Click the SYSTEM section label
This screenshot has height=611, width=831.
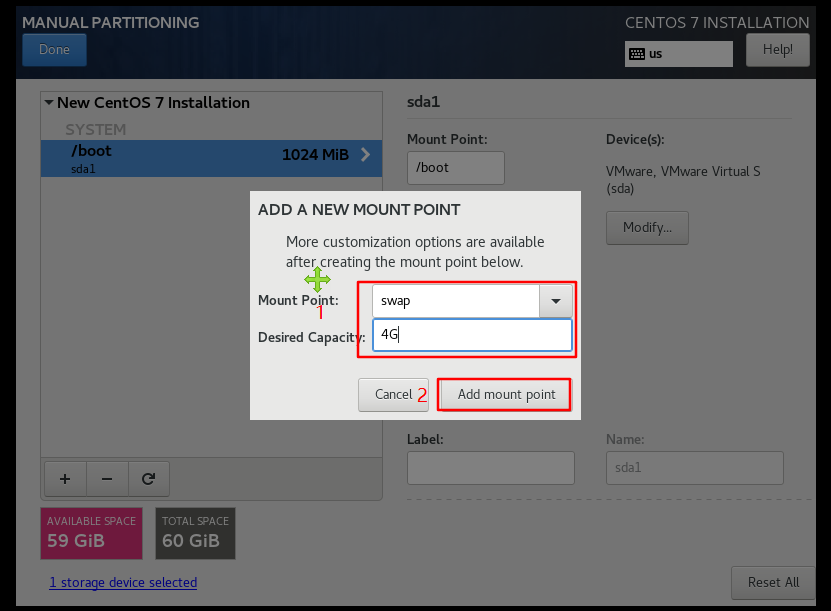[x=96, y=129]
